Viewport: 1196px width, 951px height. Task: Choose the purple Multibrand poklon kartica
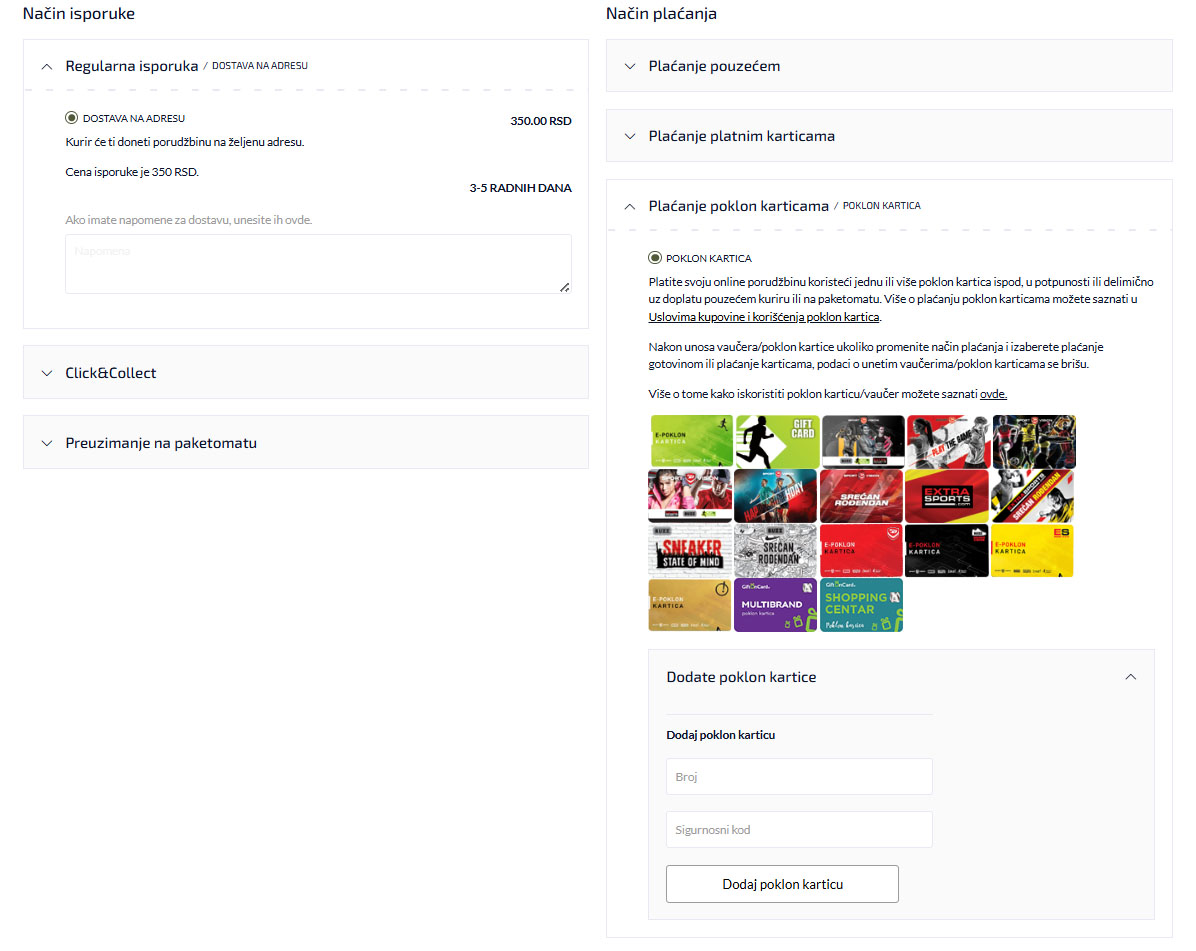(776, 605)
